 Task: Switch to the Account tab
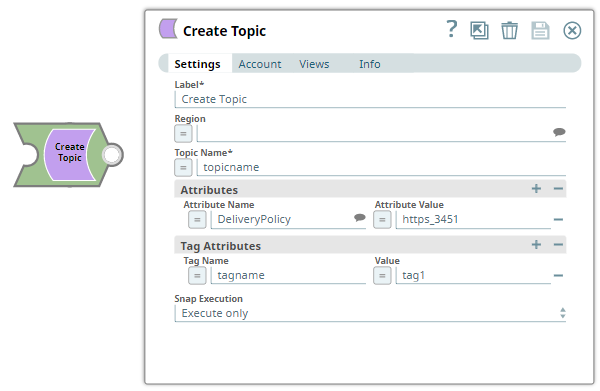tap(260, 64)
